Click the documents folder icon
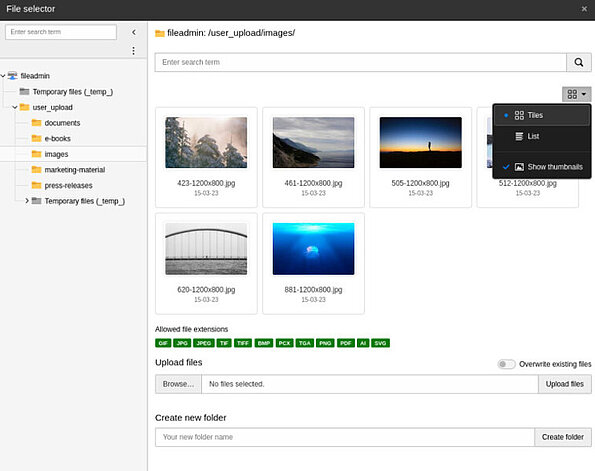This screenshot has width=595, height=471. (36, 123)
